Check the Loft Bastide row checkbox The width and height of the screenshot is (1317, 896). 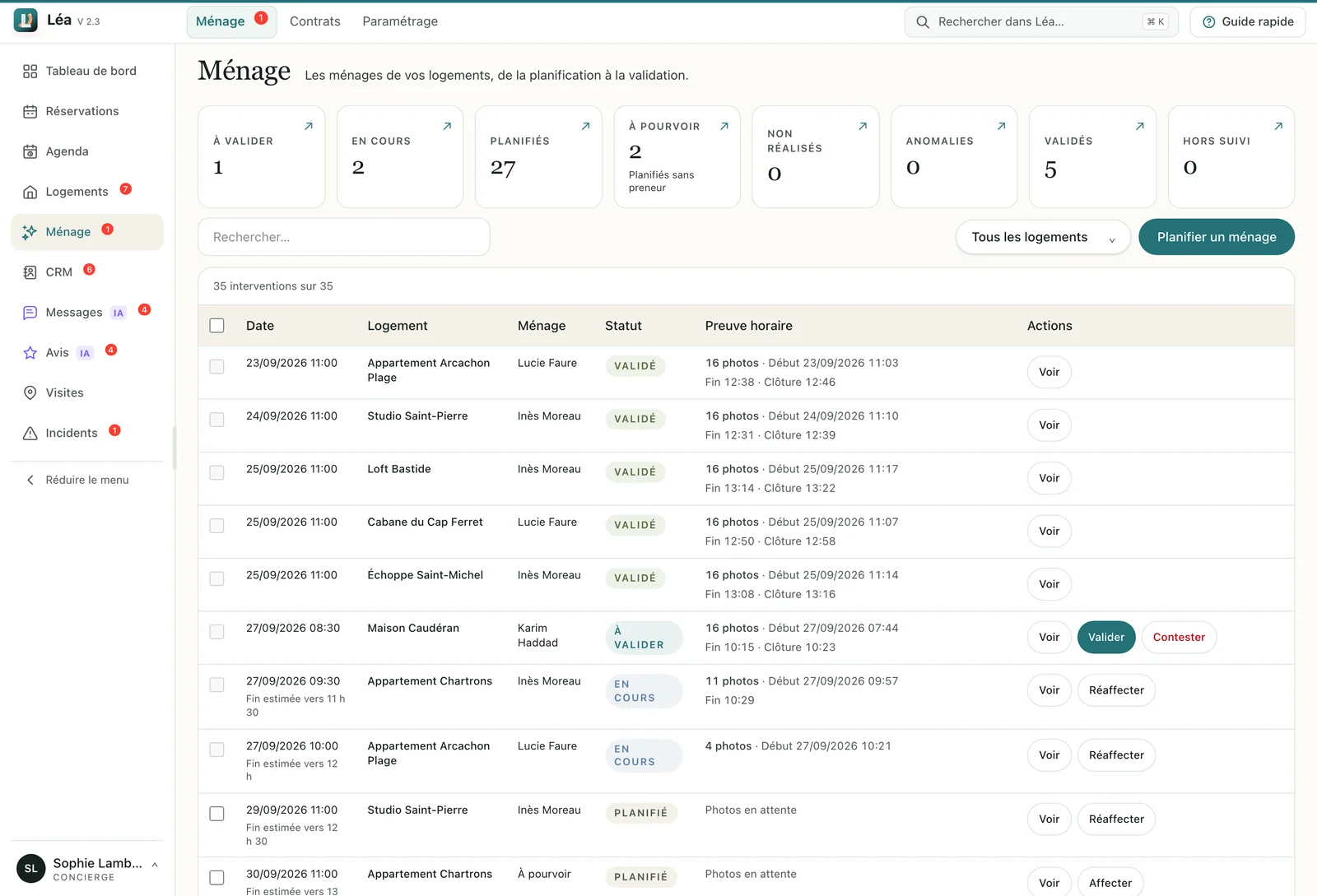click(x=216, y=472)
